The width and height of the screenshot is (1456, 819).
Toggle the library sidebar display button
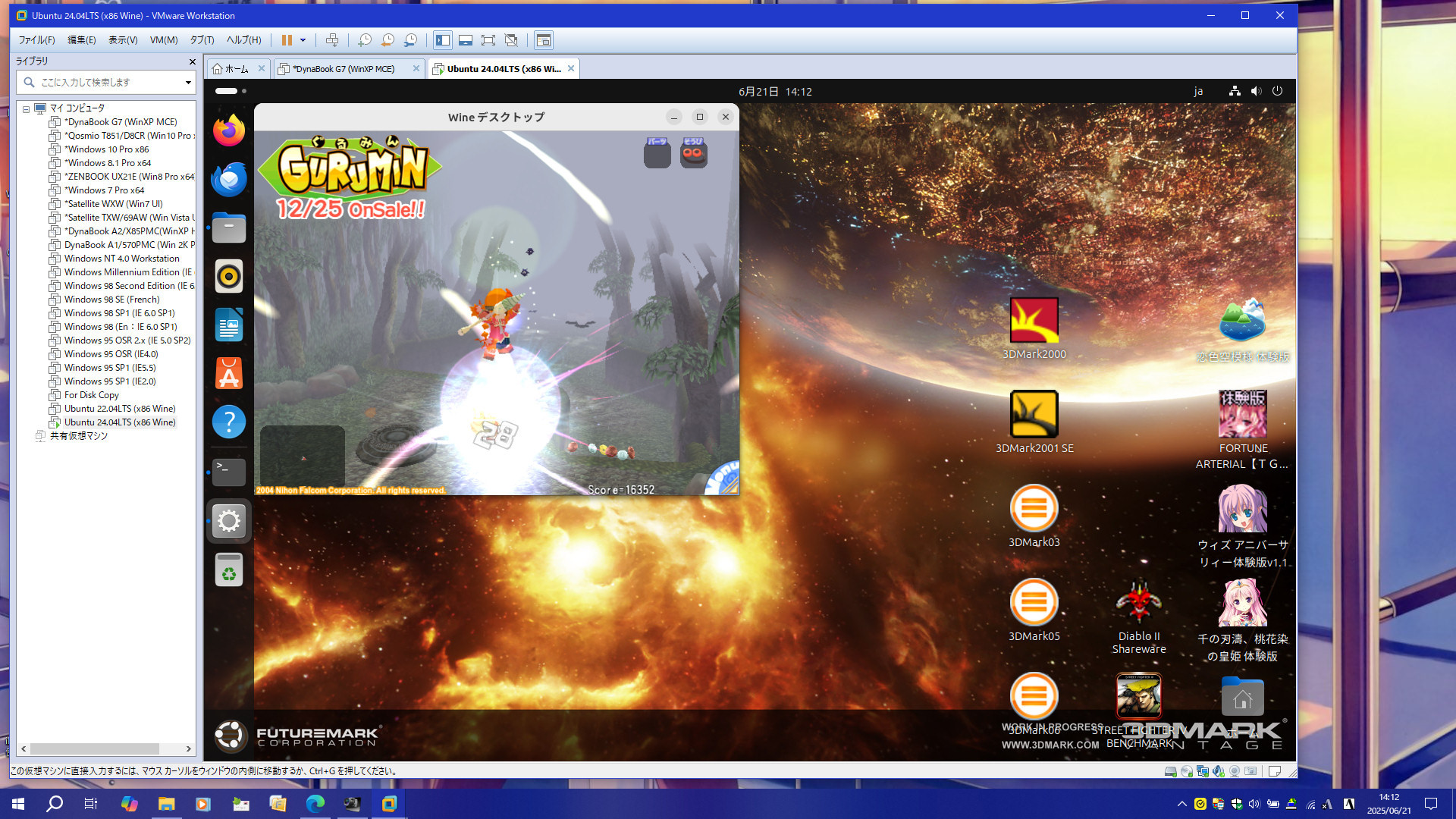[x=443, y=40]
